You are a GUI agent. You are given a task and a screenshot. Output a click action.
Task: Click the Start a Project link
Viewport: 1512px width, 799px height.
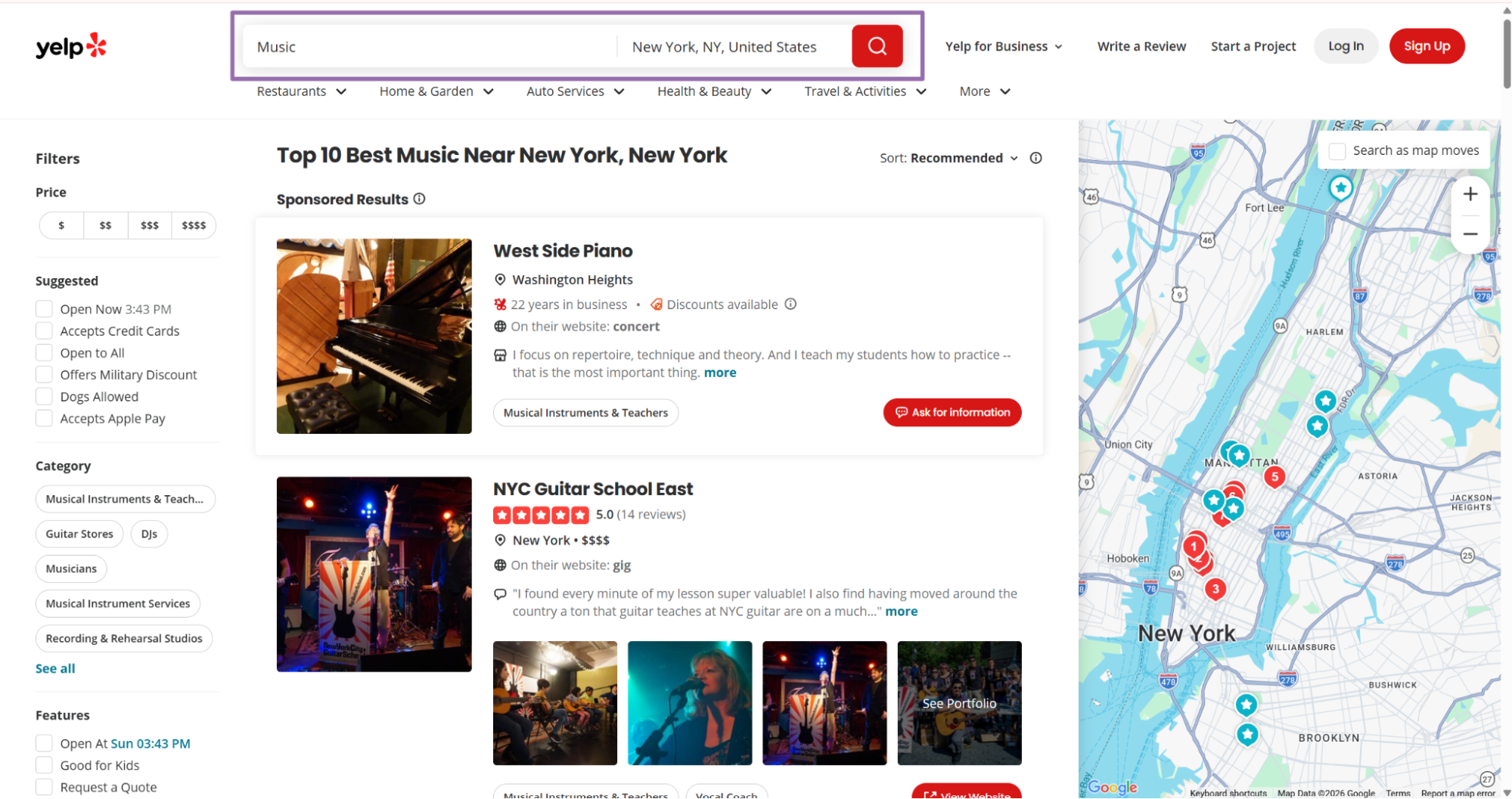1253,46
